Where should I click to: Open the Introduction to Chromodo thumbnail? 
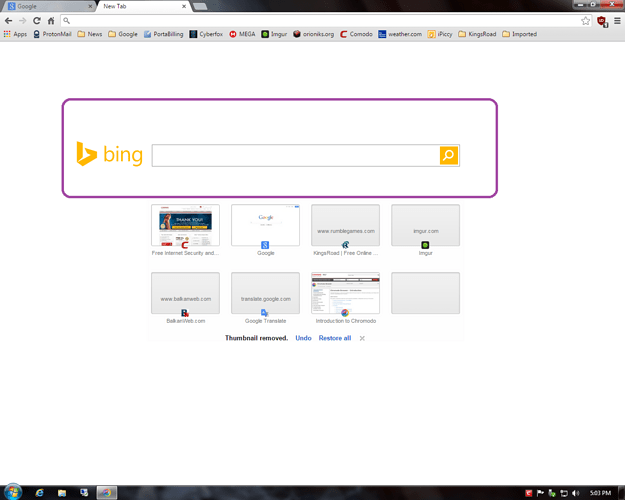tap(346, 293)
